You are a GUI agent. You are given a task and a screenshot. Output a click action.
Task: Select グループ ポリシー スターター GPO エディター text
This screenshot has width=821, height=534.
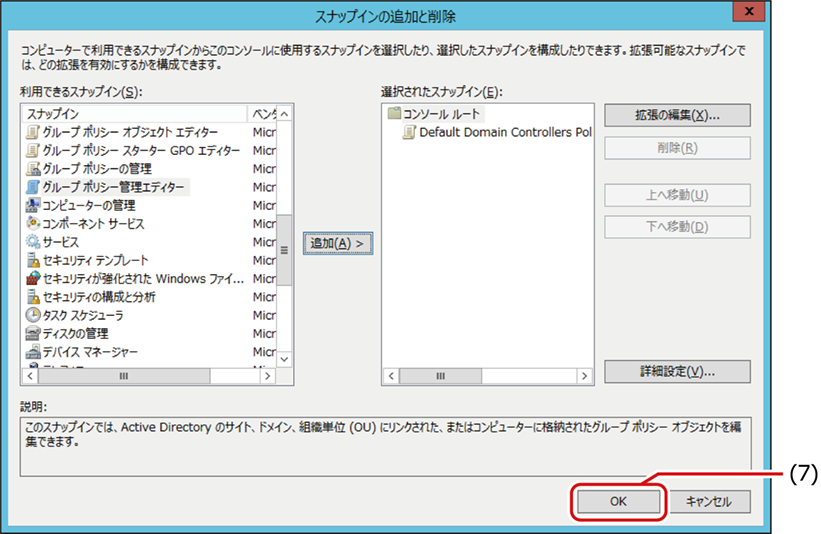pos(141,150)
